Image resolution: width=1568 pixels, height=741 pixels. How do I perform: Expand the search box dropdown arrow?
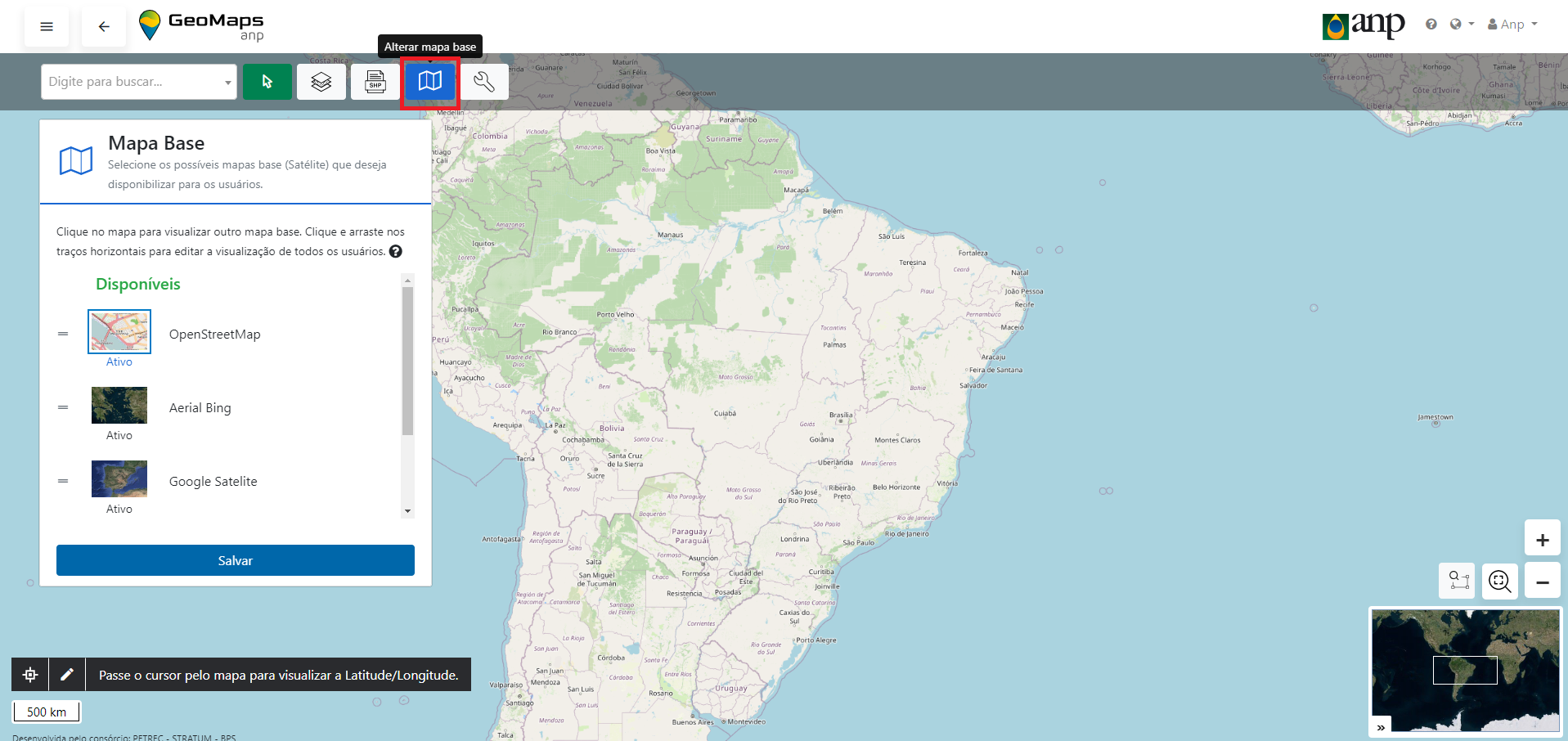227,83
